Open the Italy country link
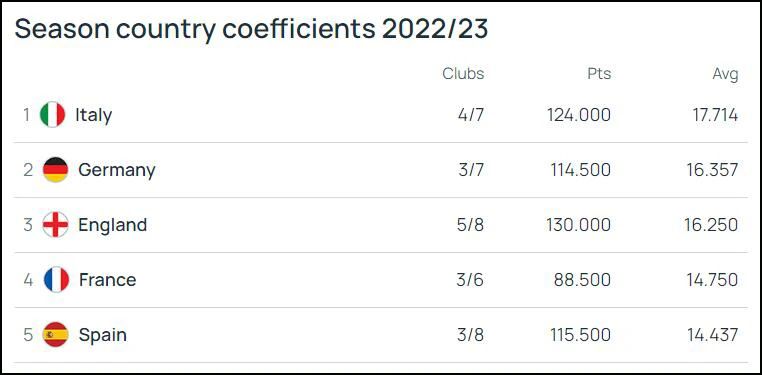This screenshot has height=375, width=762. (x=93, y=116)
